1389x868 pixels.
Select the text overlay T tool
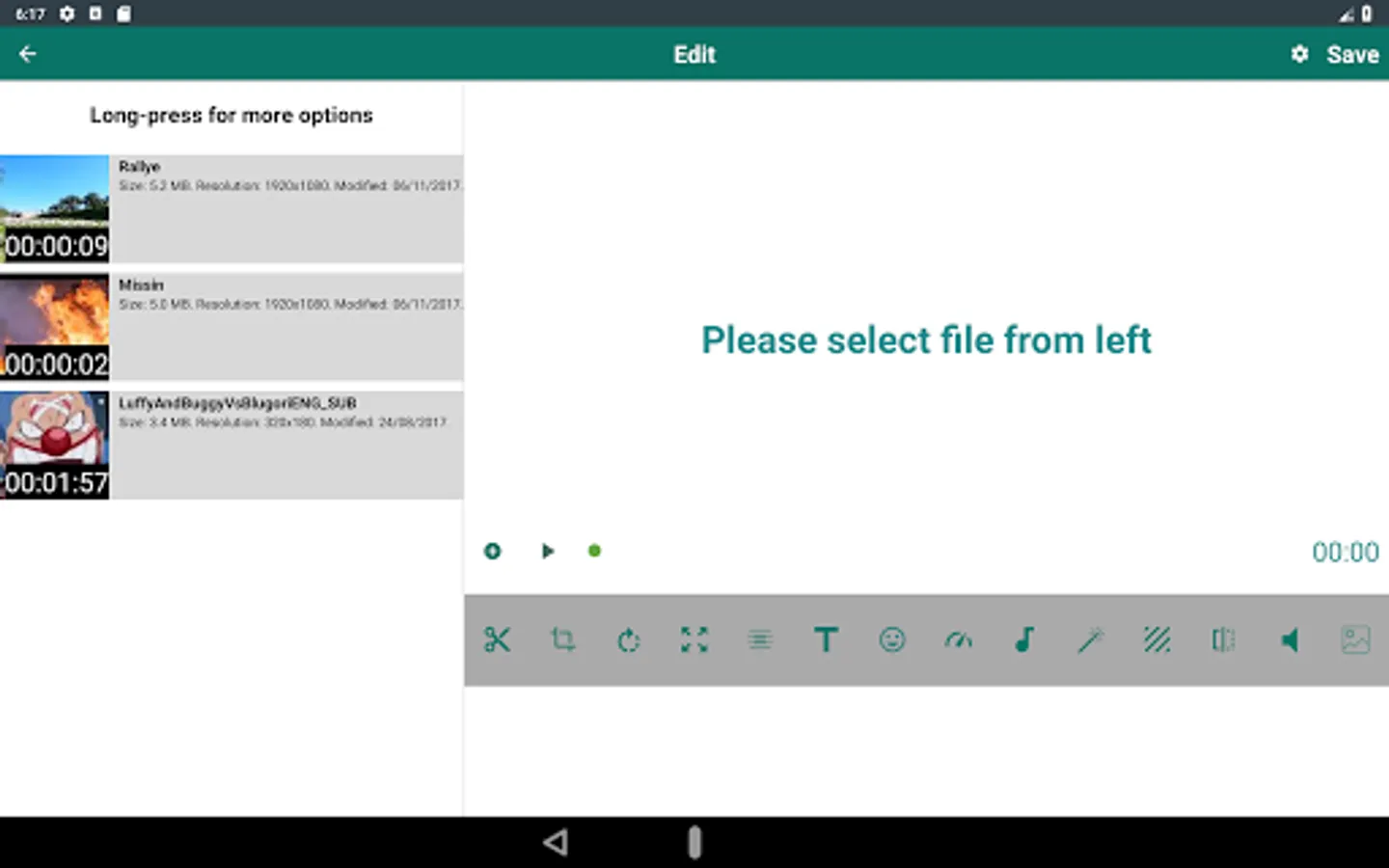826,639
